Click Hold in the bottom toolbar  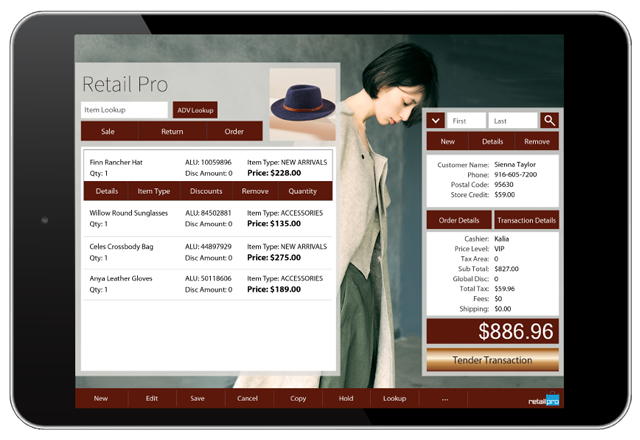click(346, 398)
